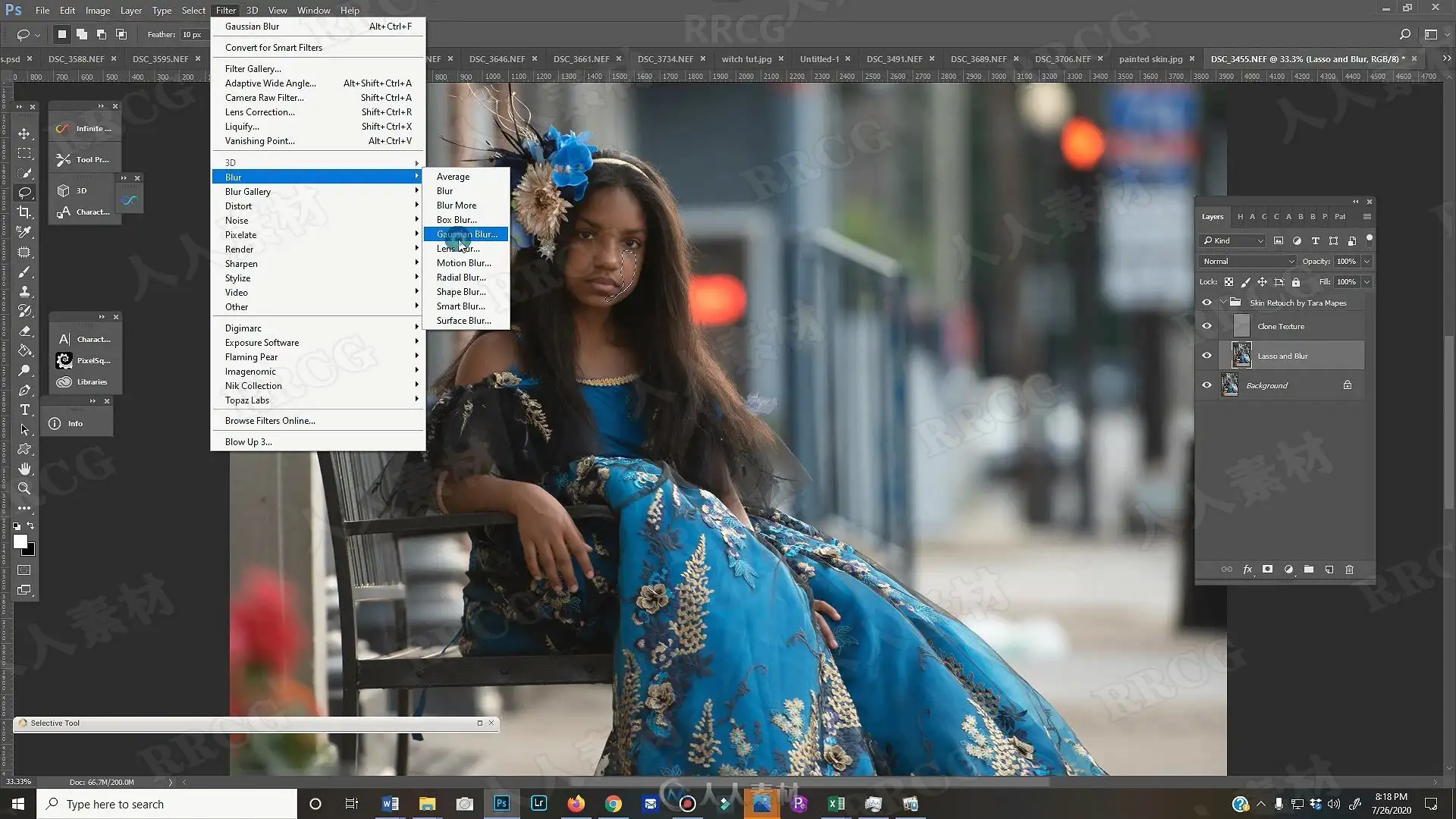
Task: Click the delete layer trash icon
Action: click(1349, 570)
